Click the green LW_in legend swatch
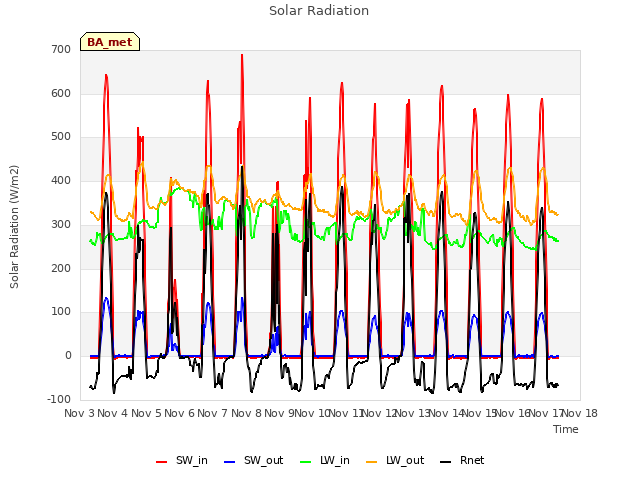This screenshot has height=480, width=640. (306, 462)
